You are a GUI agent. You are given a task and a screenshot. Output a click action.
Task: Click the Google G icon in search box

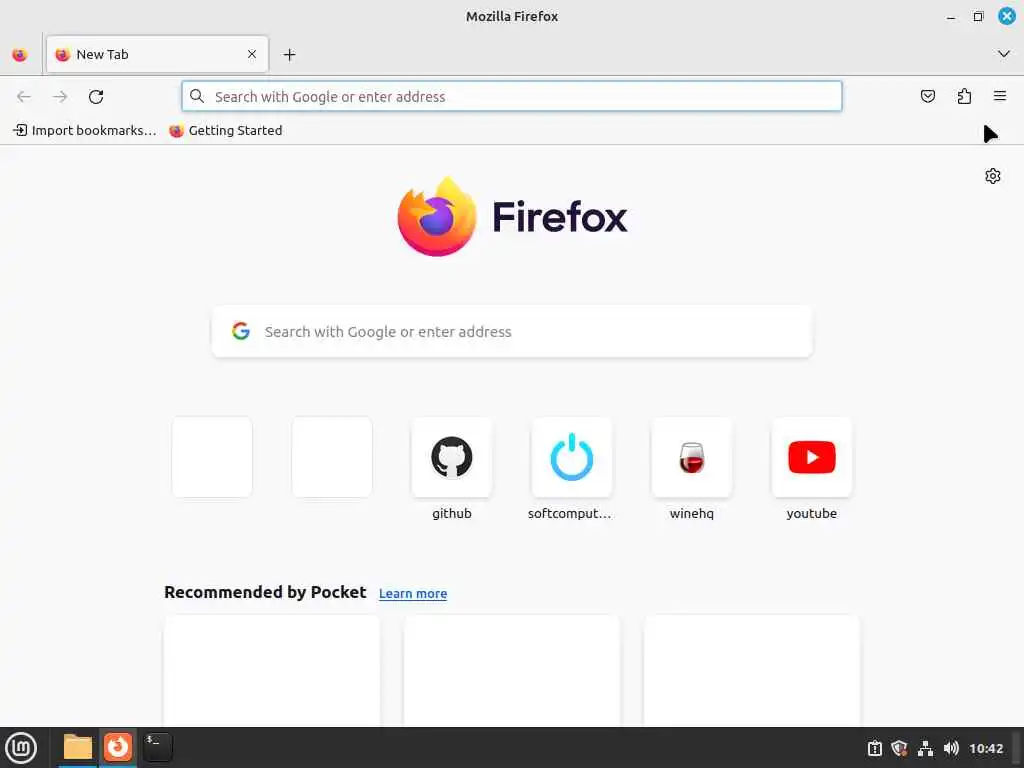pyautogui.click(x=241, y=331)
